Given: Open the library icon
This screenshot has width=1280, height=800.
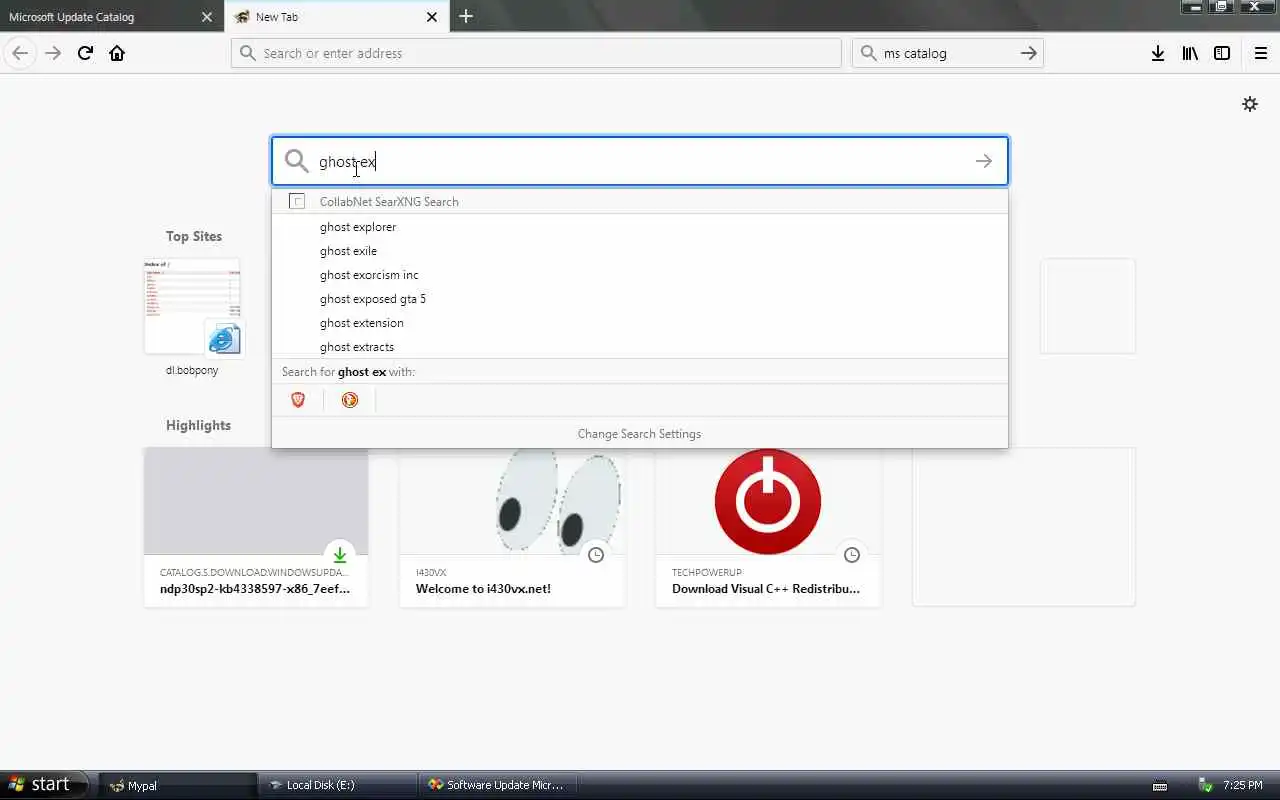Looking at the screenshot, I should 1190,53.
